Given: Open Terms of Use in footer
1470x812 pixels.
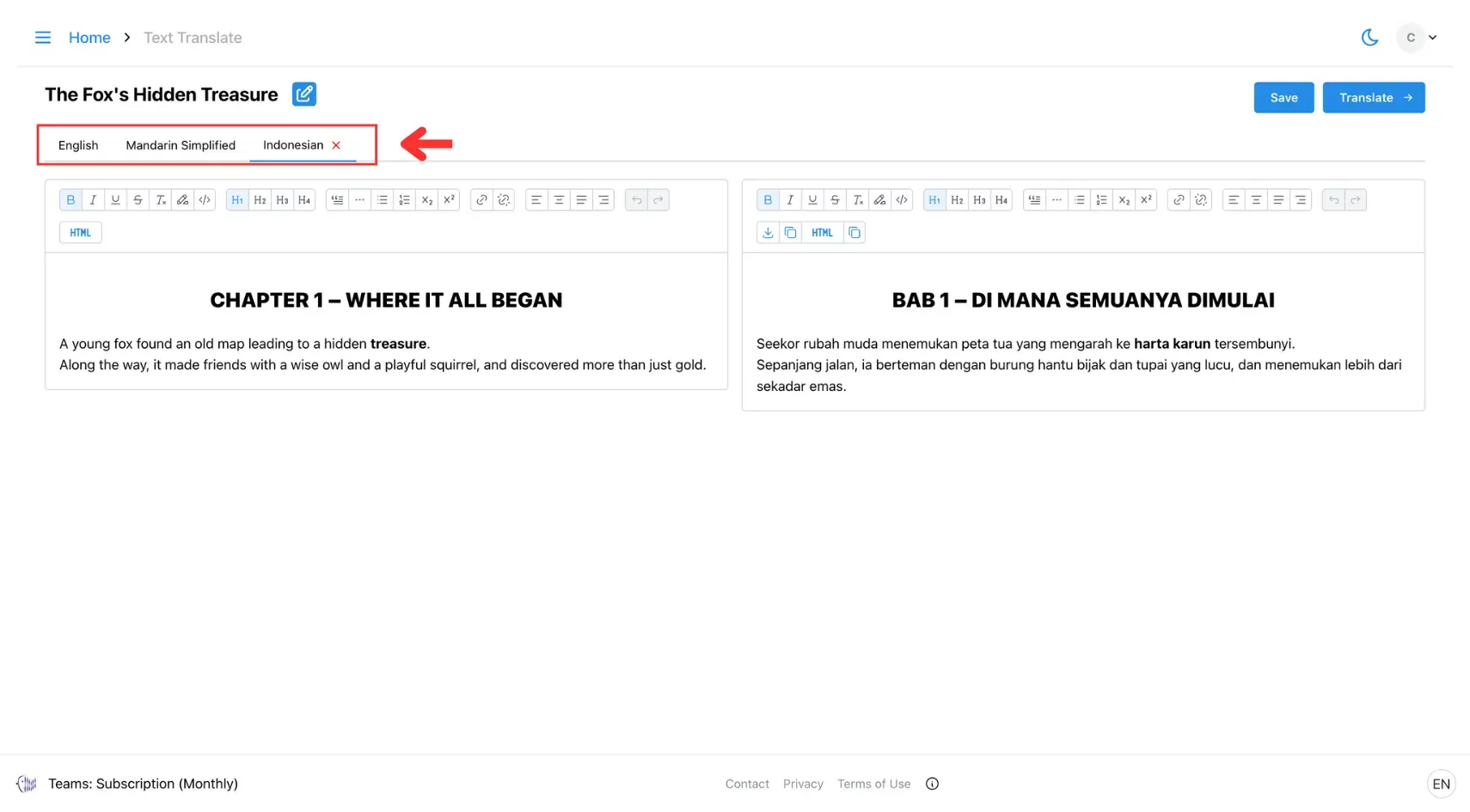Looking at the screenshot, I should 873,784.
